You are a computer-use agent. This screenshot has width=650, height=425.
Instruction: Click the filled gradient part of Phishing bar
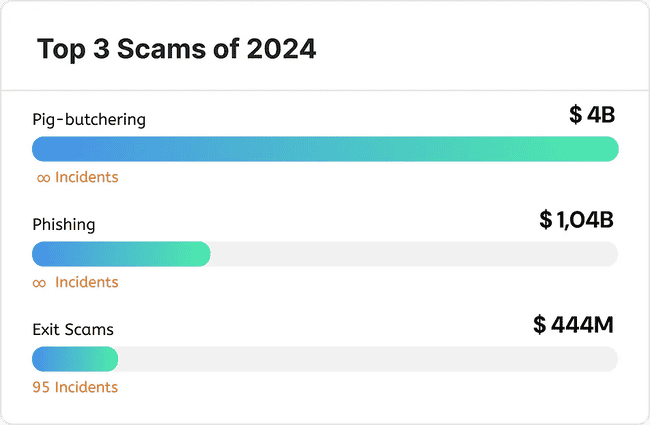[120, 254]
